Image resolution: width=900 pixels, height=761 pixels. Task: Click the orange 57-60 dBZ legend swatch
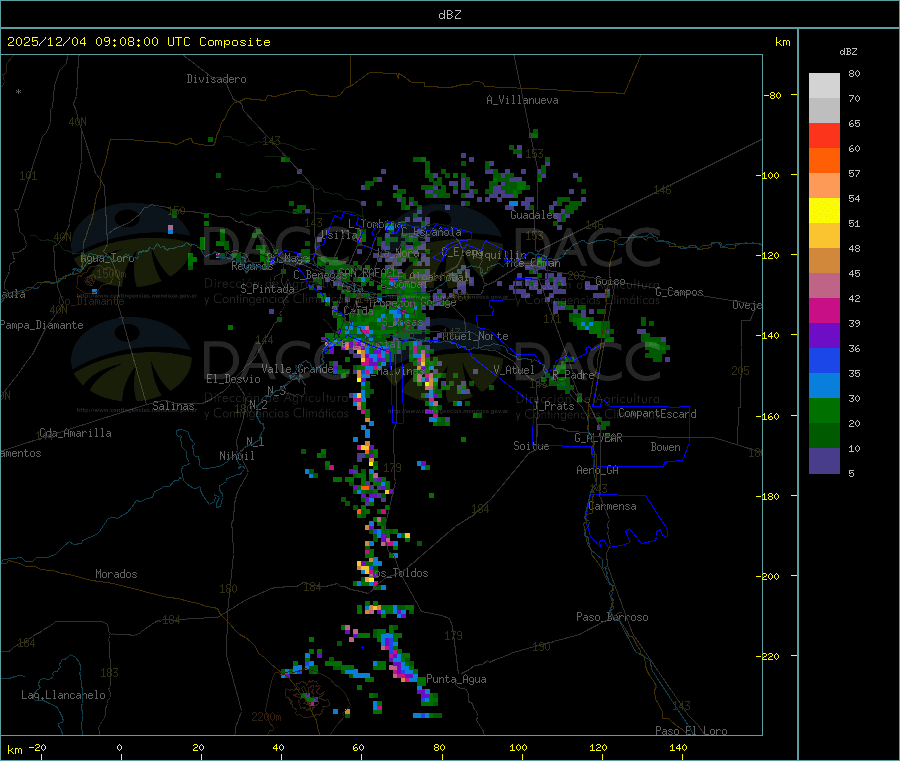click(824, 161)
